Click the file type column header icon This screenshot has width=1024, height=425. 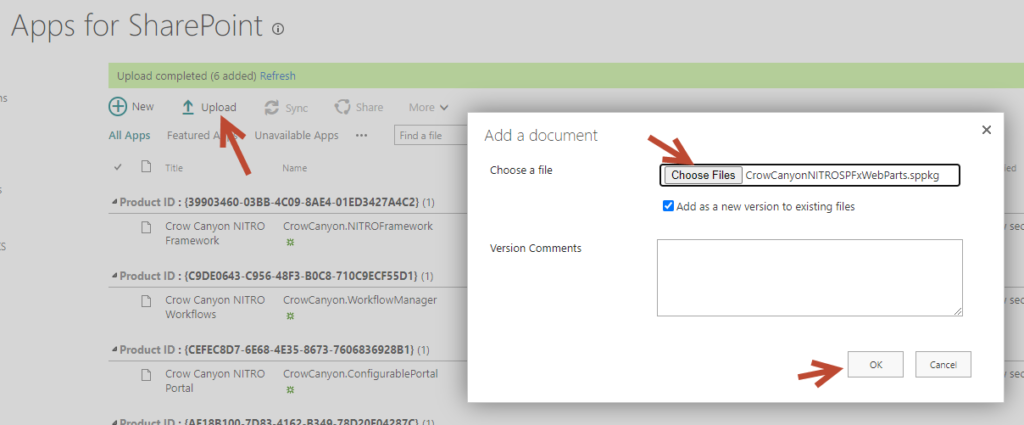coord(146,167)
